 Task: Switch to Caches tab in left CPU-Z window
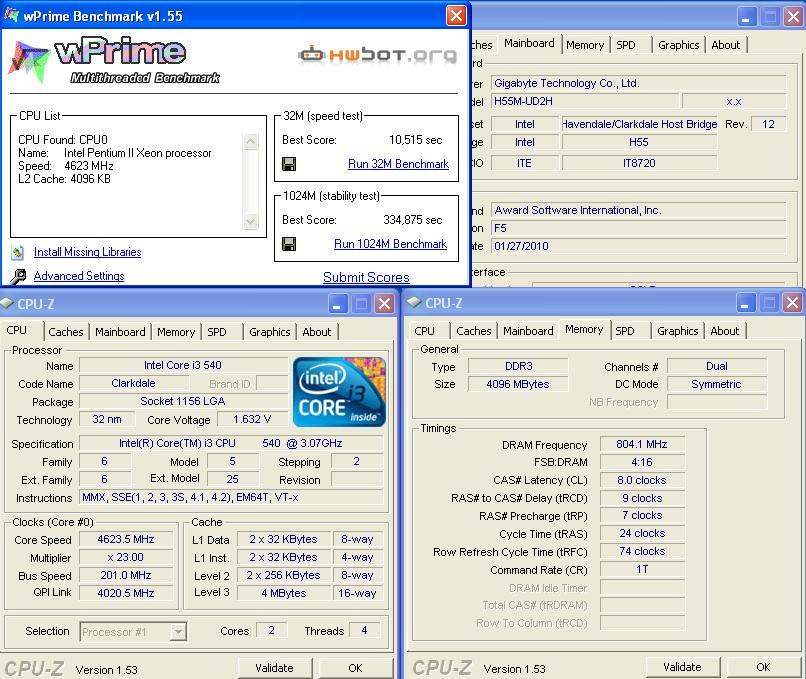click(66, 332)
